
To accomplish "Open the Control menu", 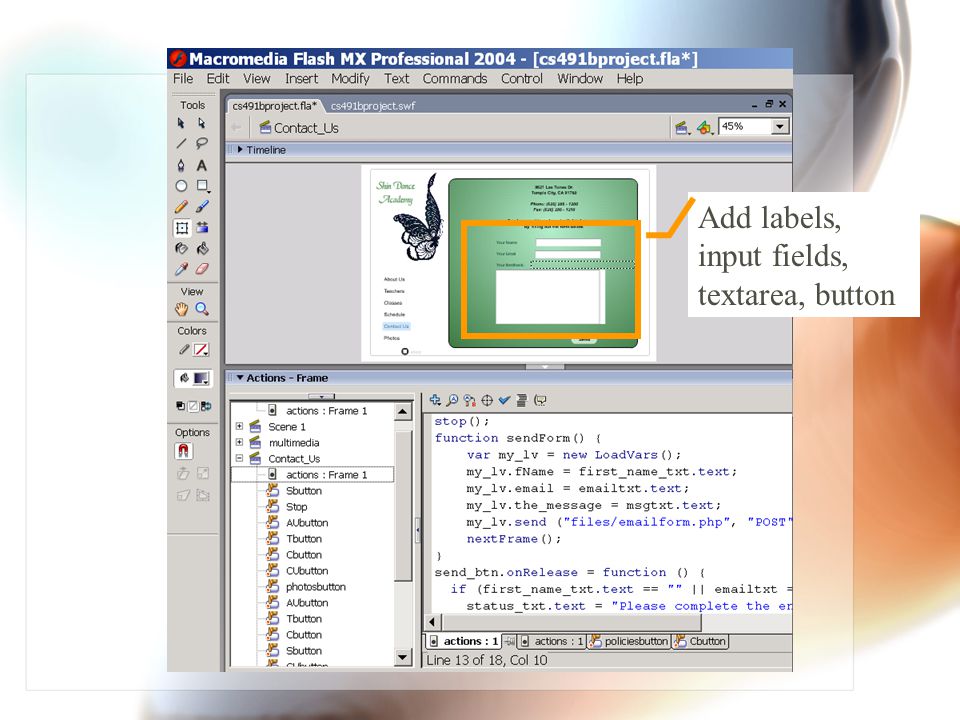I will [522, 78].
